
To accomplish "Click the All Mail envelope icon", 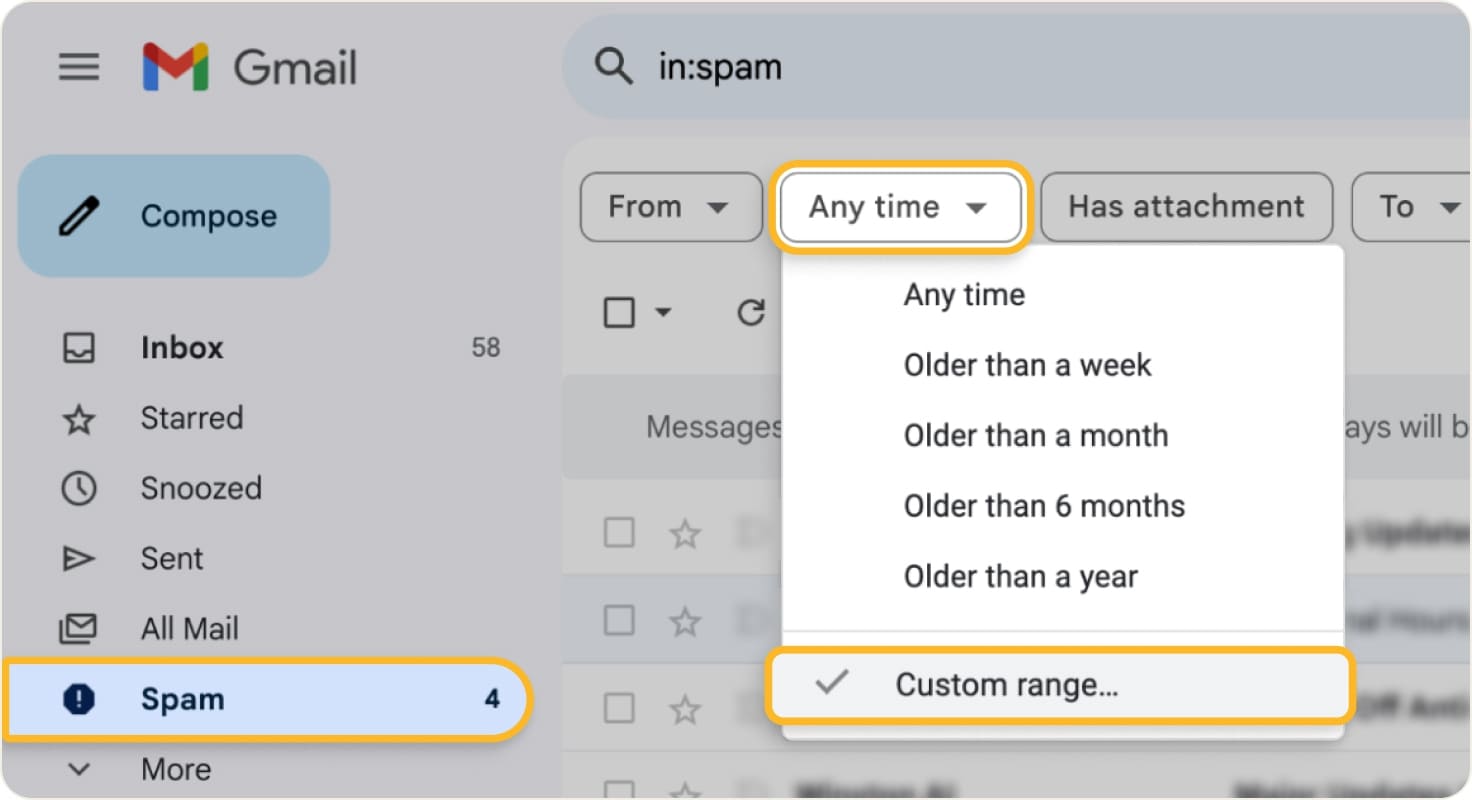I will pos(79,628).
